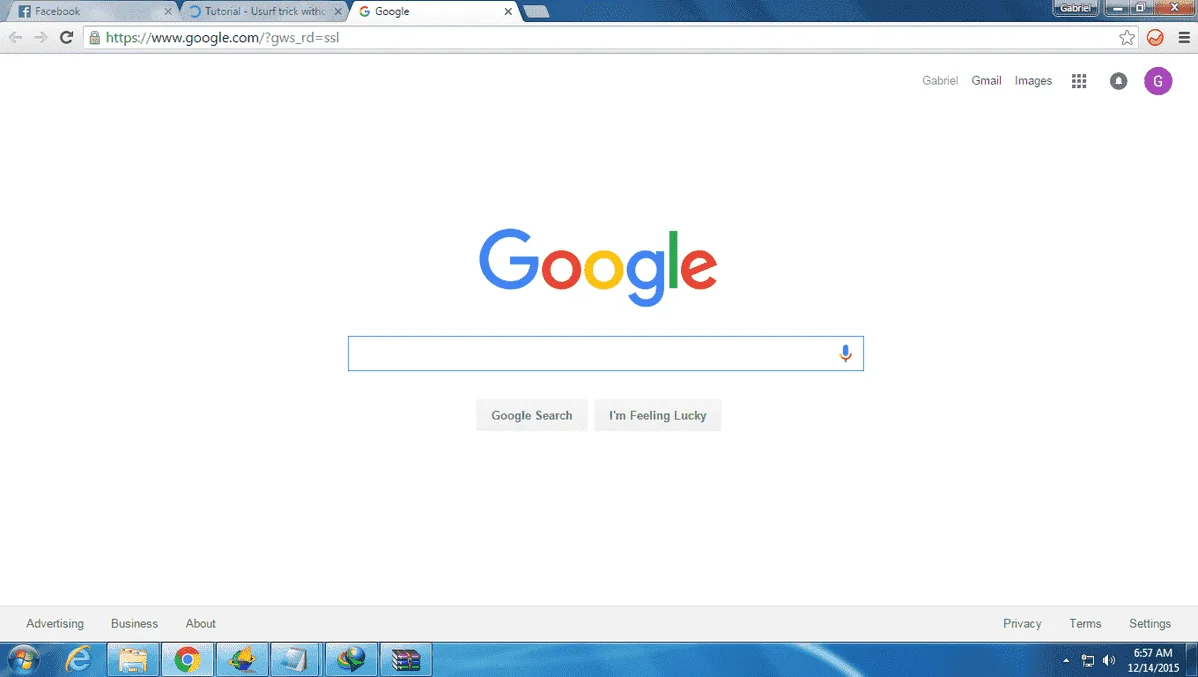Close the Facebook tab
Screen dimensions: 1198x677
[x=168, y=11]
